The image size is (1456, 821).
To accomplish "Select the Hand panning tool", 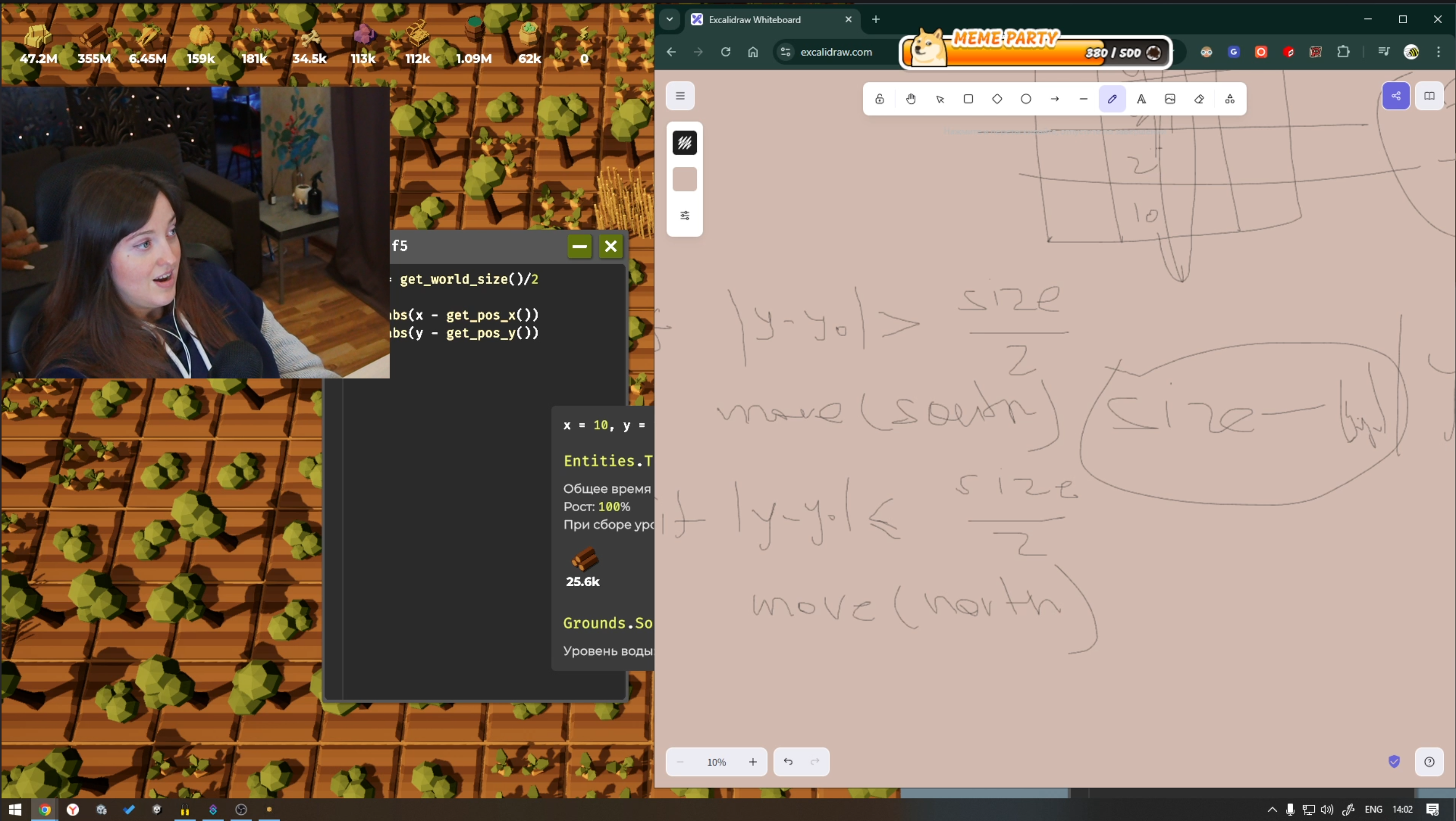I will coord(911,99).
